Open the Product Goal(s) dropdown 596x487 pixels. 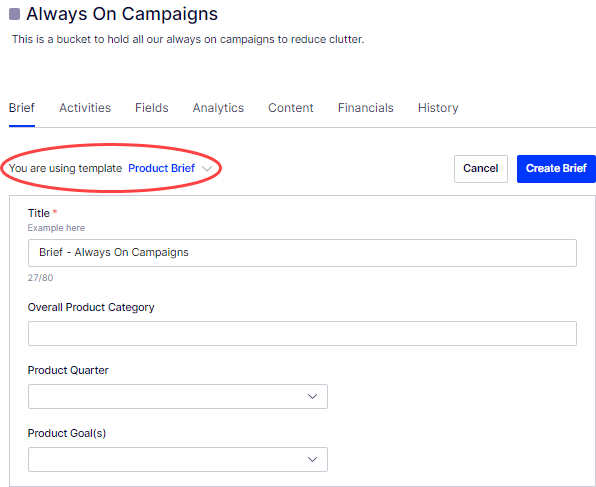[x=178, y=460]
